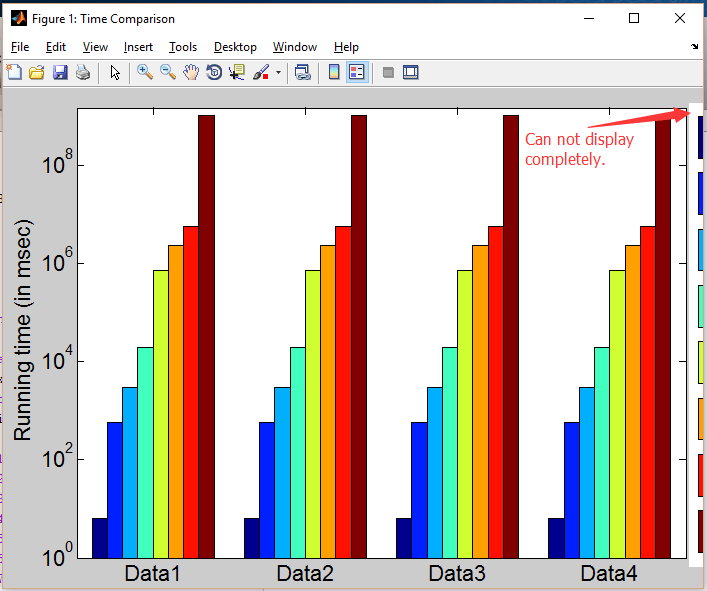Open a file with the folder icon
Screen dimensions: 707x591
point(37,72)
